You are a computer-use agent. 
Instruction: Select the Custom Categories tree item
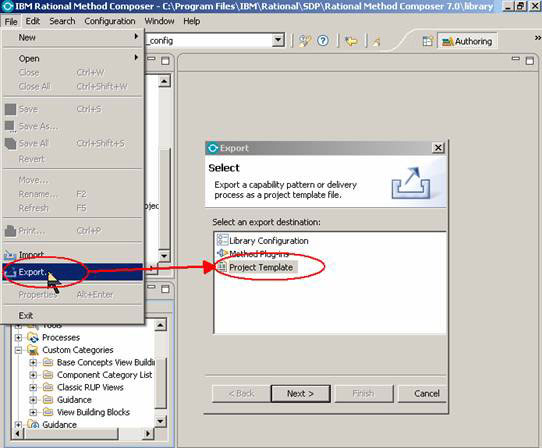(x=78, y=350)
